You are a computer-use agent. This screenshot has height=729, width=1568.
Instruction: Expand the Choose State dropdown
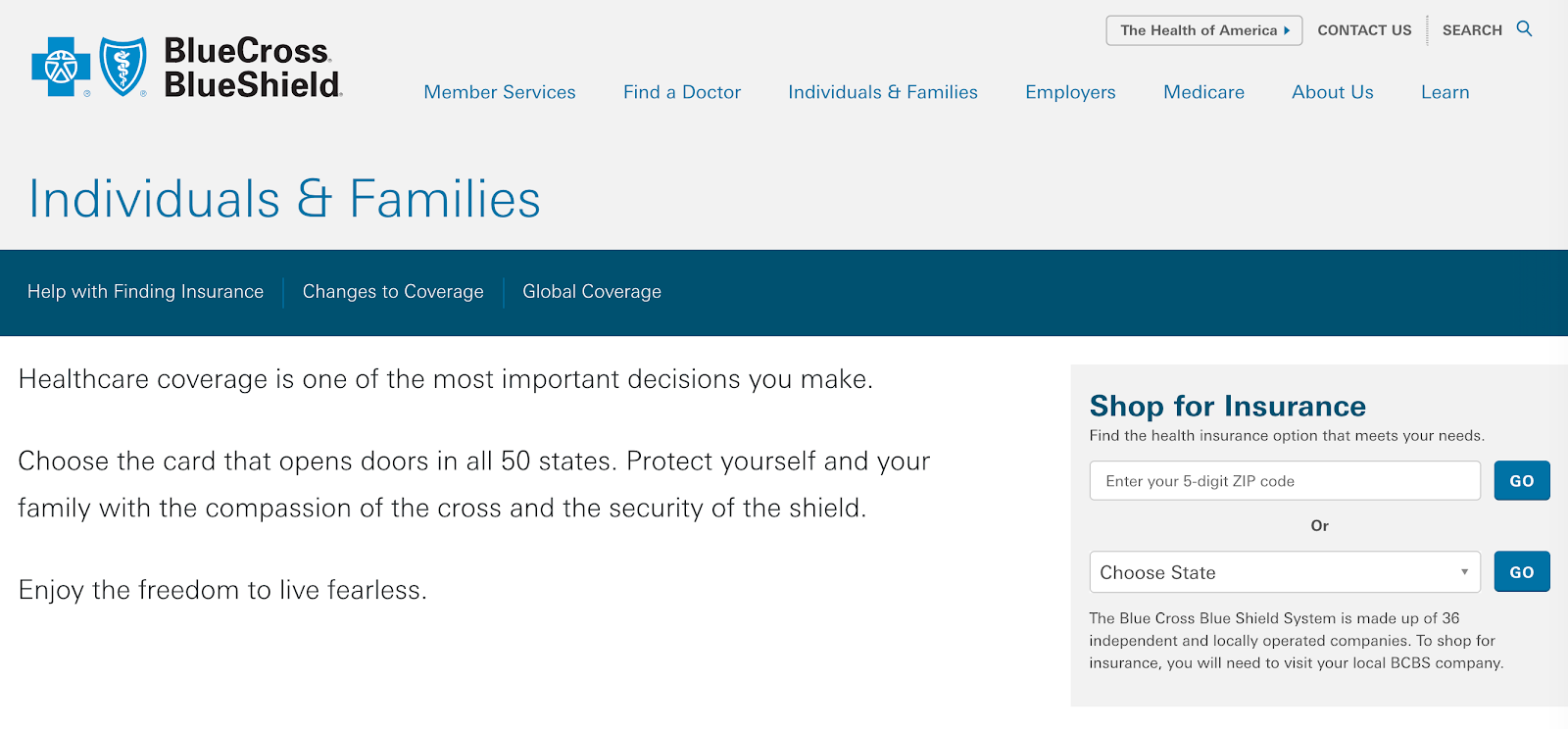(1285, 572)
